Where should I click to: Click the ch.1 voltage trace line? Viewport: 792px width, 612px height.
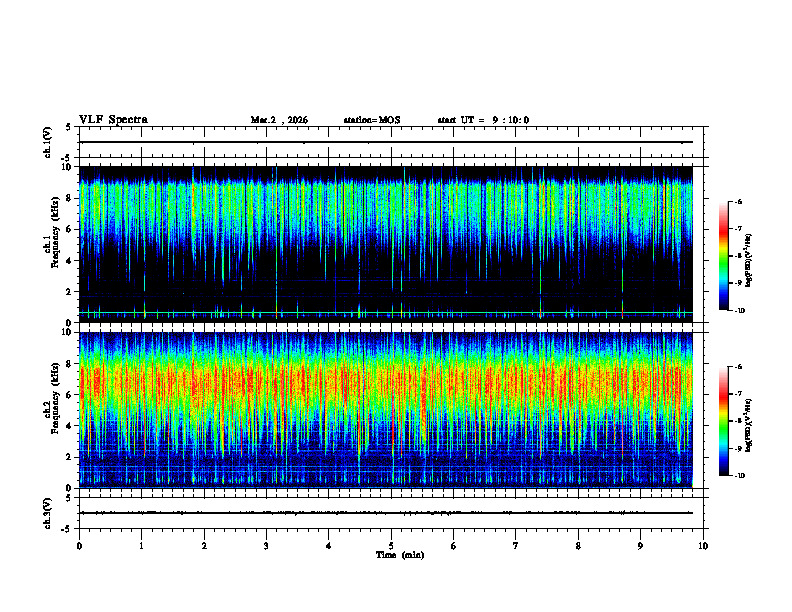tap(386, 142)
